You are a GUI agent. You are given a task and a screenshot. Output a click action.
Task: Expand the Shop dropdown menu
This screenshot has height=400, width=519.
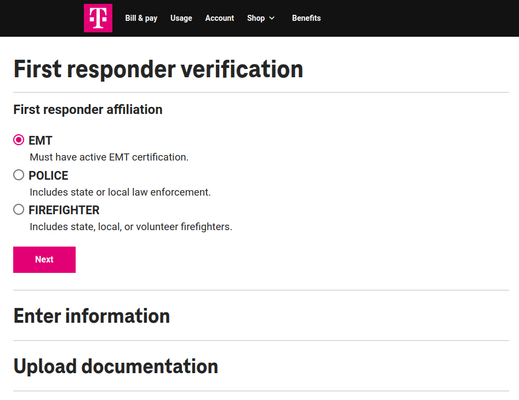click(261, 18)
